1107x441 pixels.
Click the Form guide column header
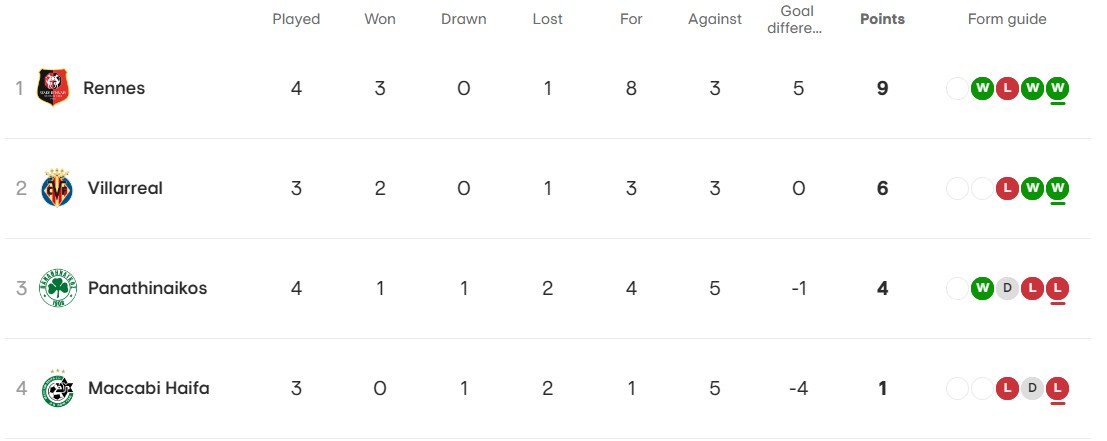coord(1007,19)
